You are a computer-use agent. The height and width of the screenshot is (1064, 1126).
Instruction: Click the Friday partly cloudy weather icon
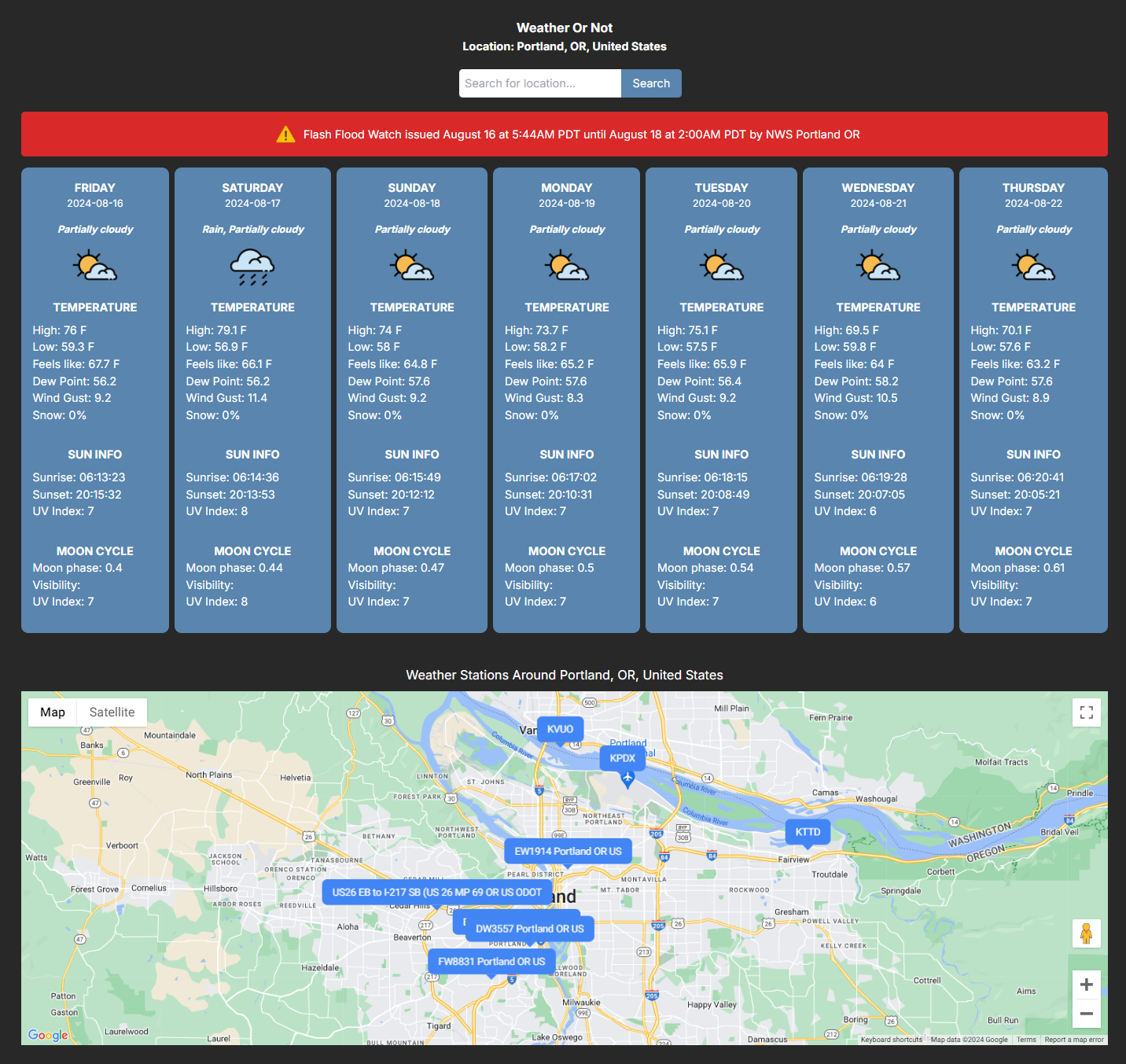coord(95,267)
